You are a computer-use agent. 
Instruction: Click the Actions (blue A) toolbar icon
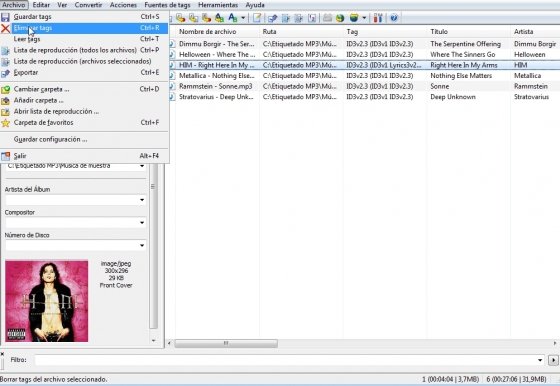(x=232, y=18)
